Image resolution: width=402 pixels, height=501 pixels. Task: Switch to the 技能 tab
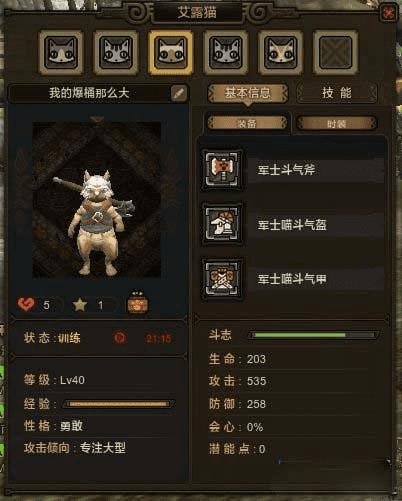(x=337, y=93)
